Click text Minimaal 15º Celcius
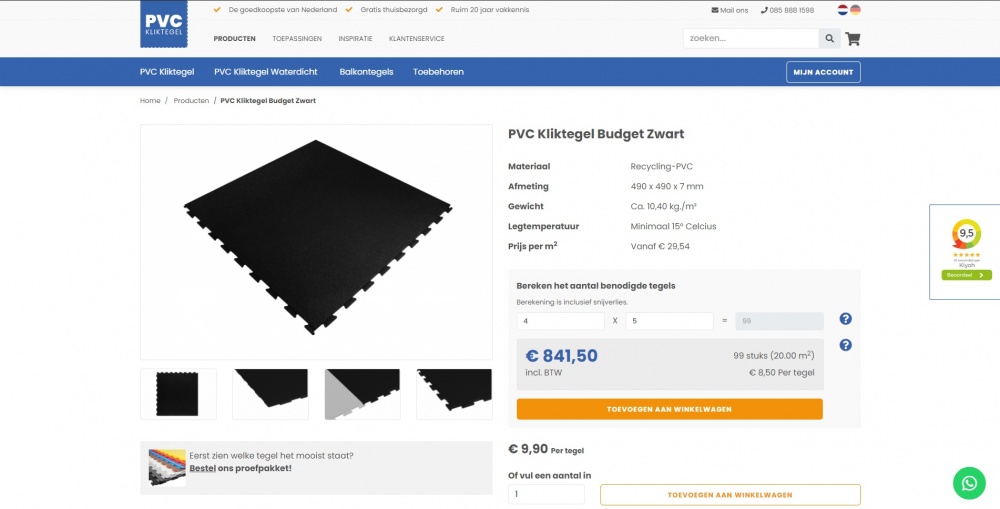1000x509 pixels. 673,226
